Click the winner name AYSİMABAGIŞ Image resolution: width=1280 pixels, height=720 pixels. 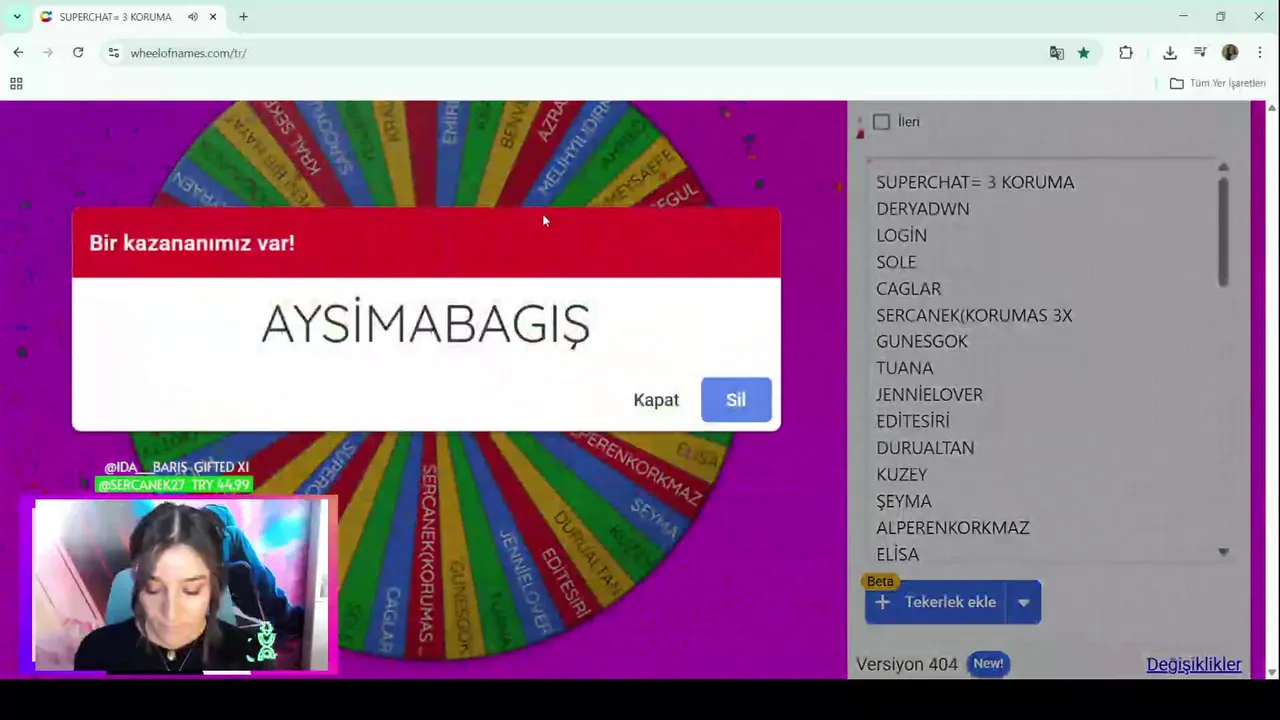point(426,324)
